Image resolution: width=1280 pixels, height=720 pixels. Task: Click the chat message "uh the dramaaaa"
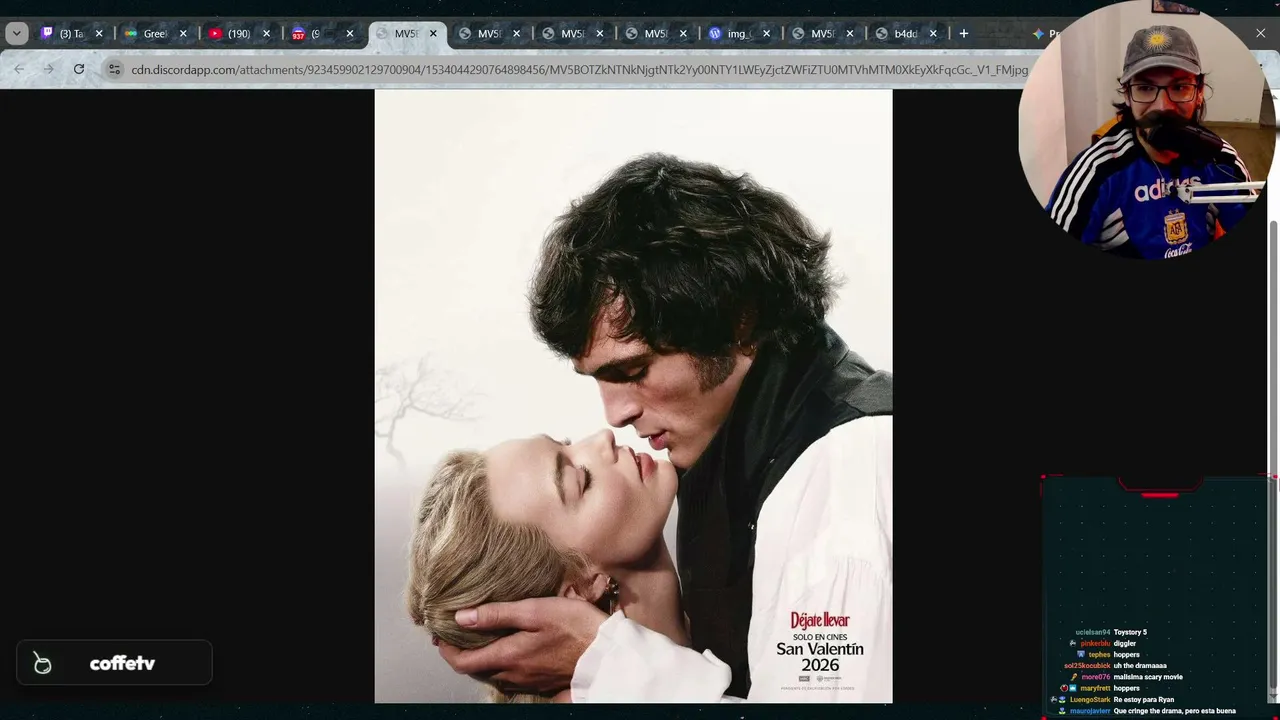1139,665
